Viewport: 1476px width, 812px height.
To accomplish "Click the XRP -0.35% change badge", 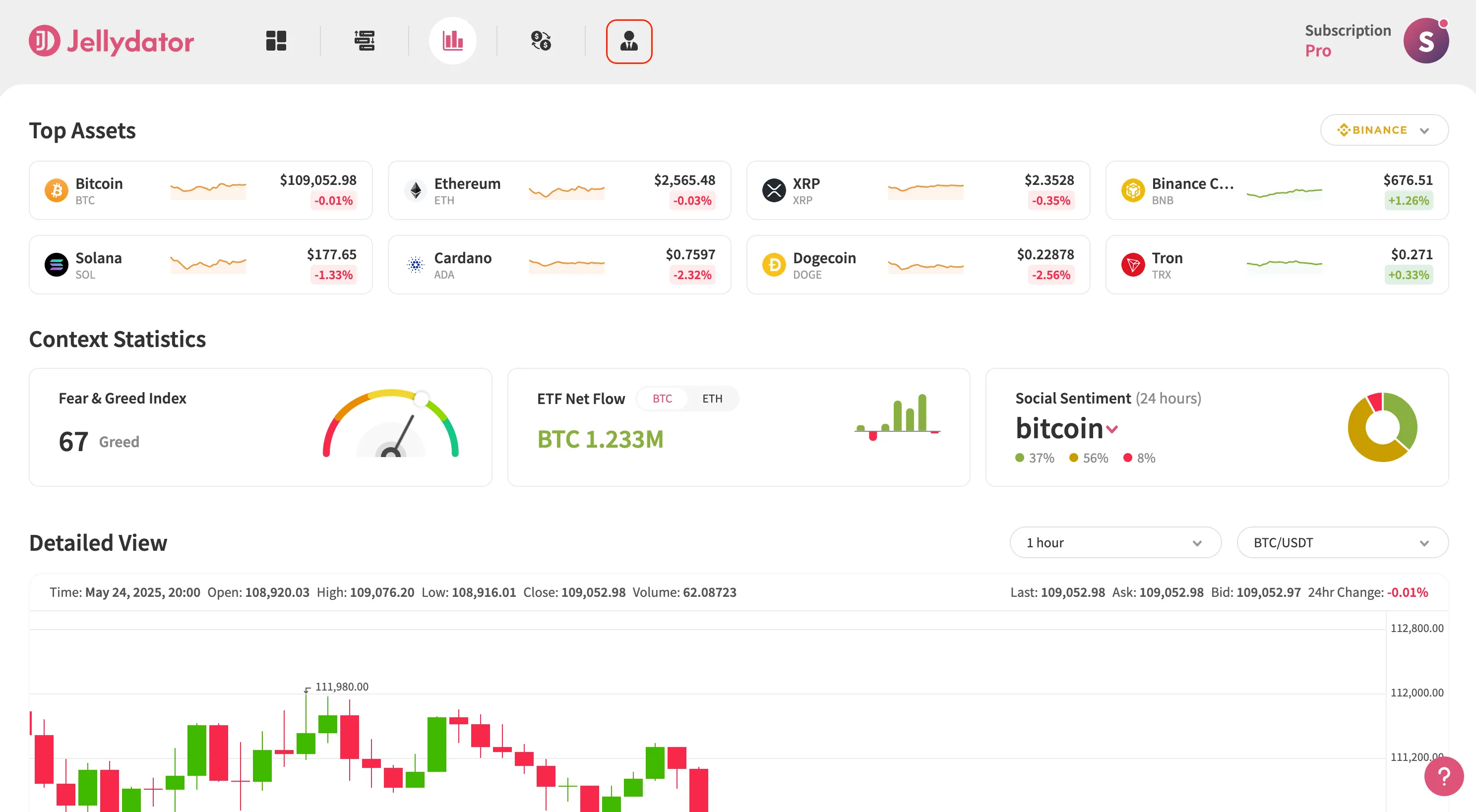I will pyautogui.click(x=1051, y=200).
